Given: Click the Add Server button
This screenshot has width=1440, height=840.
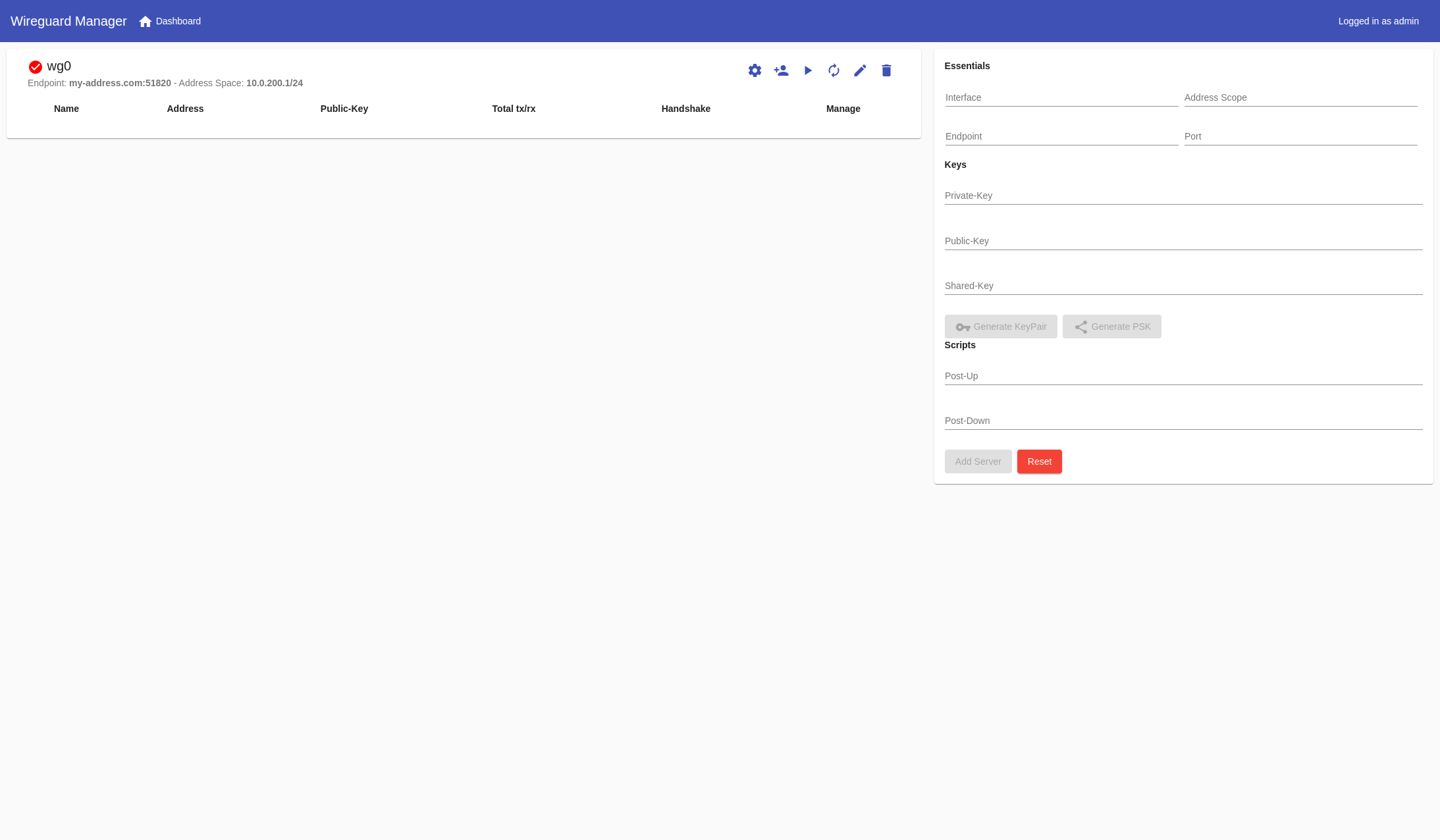Looking at the screenshot, I should (978, 461).
